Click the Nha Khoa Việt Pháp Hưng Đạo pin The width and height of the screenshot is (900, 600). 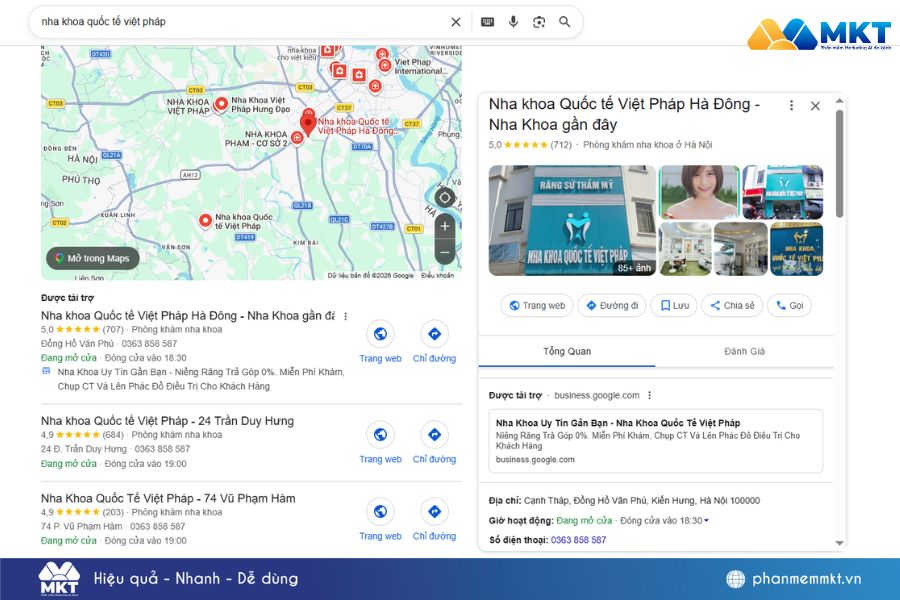tap(220, 104)
